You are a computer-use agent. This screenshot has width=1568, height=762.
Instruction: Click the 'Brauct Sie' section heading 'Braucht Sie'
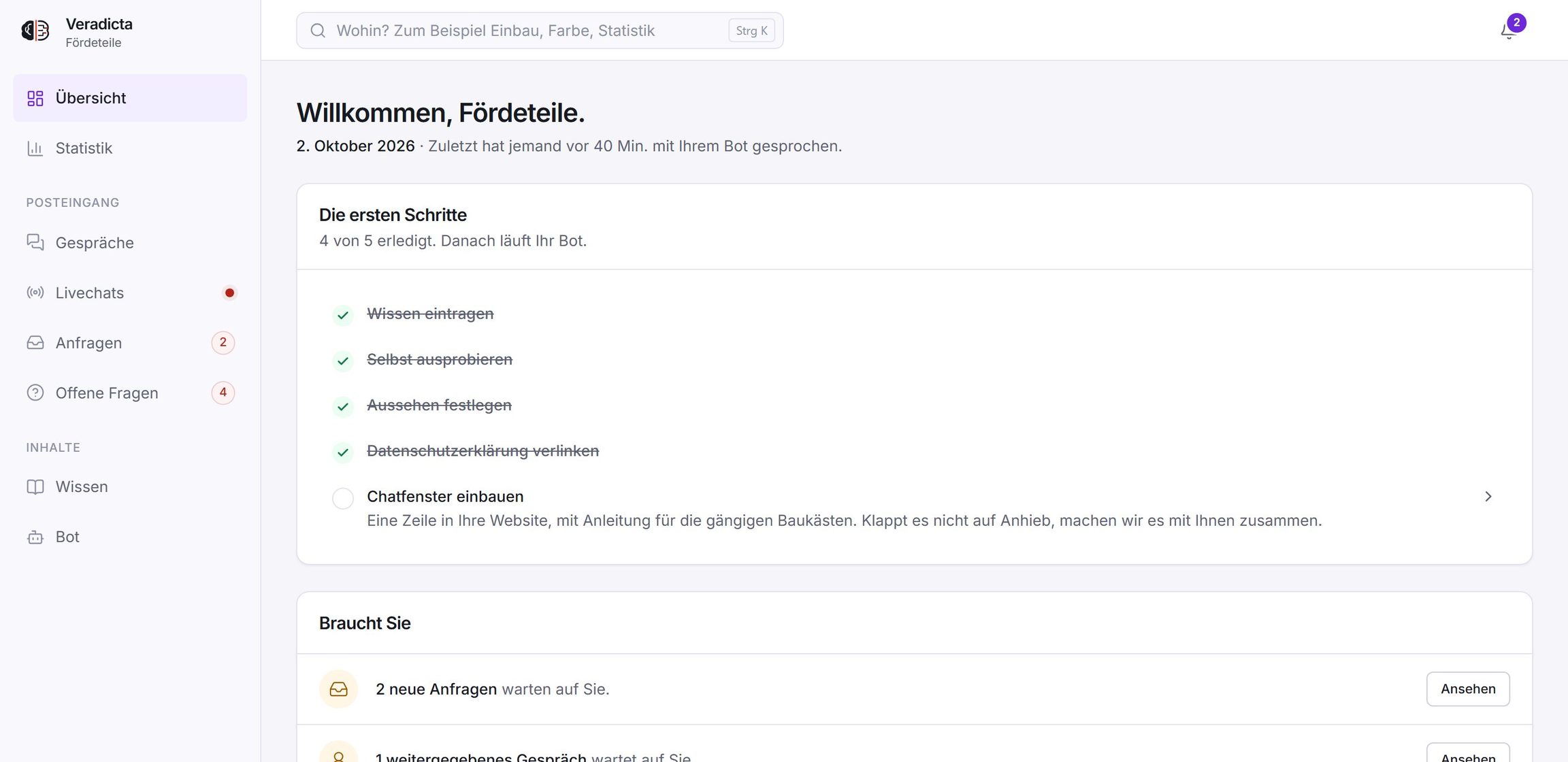pos(365,623)
